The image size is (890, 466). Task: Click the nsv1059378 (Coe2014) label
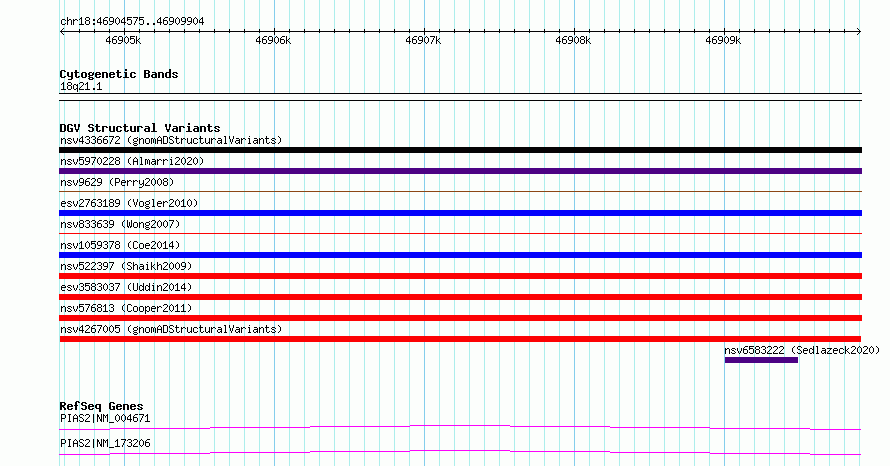120,245
